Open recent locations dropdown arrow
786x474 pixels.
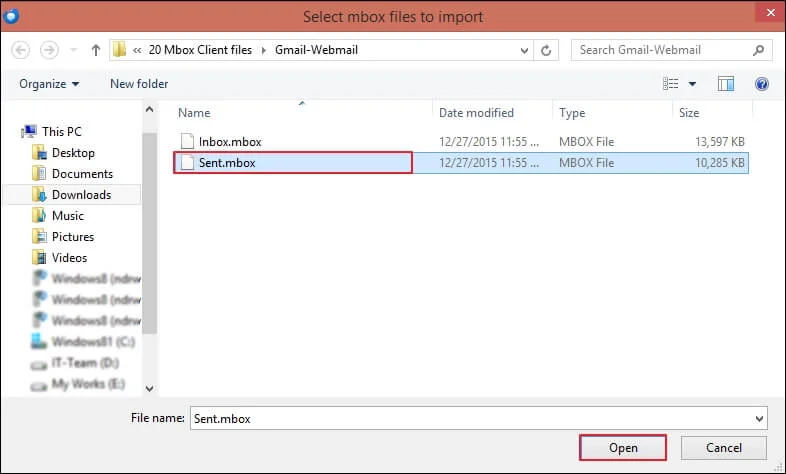pos(73,50)
